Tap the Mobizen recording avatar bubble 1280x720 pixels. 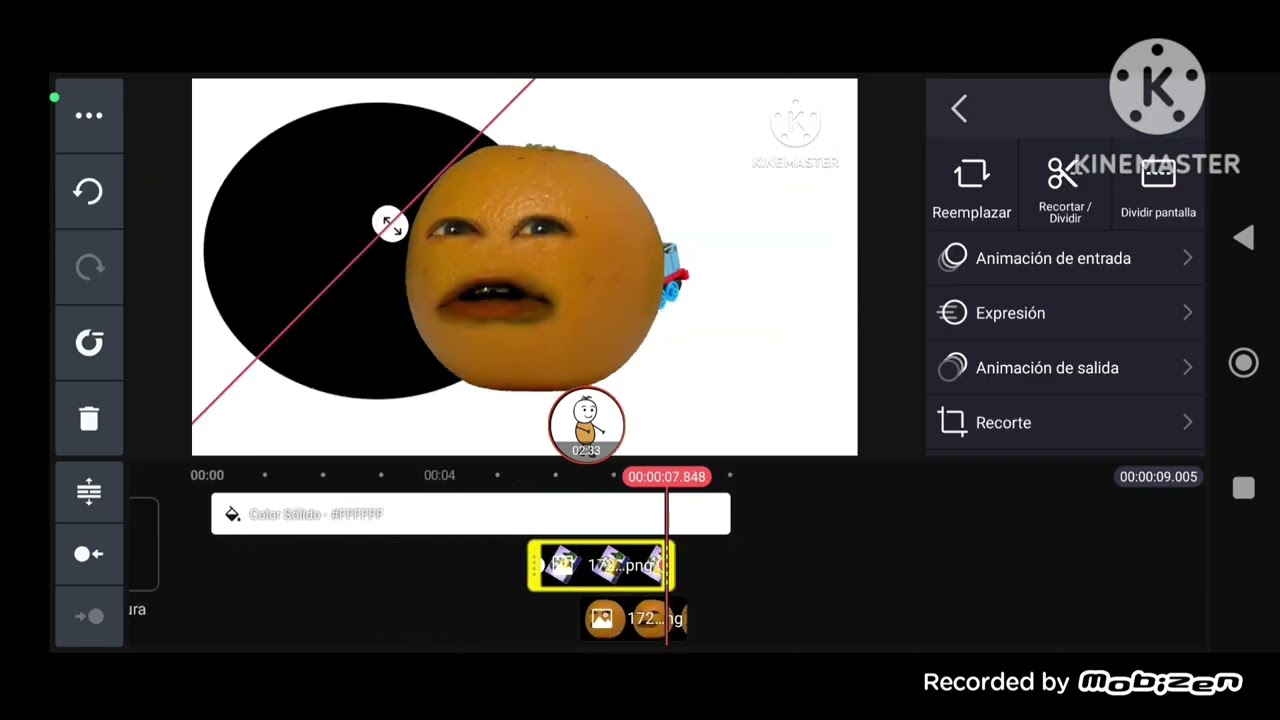(x=586, y=425)
